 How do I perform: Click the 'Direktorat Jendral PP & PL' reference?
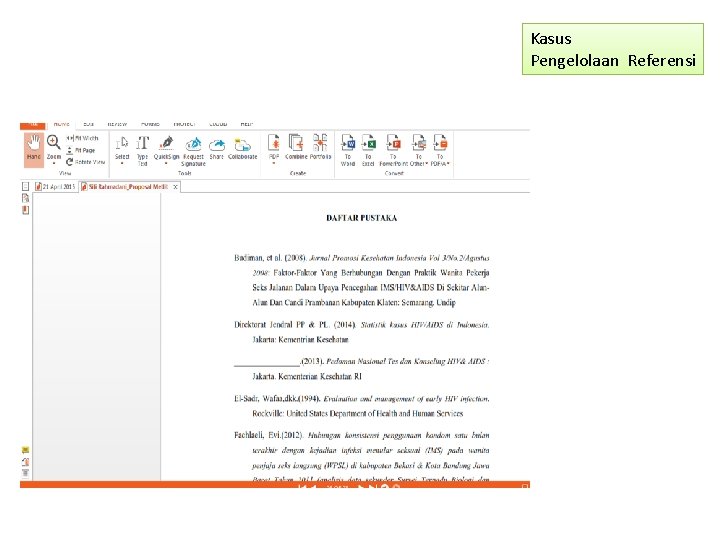(x=362, y=332)
